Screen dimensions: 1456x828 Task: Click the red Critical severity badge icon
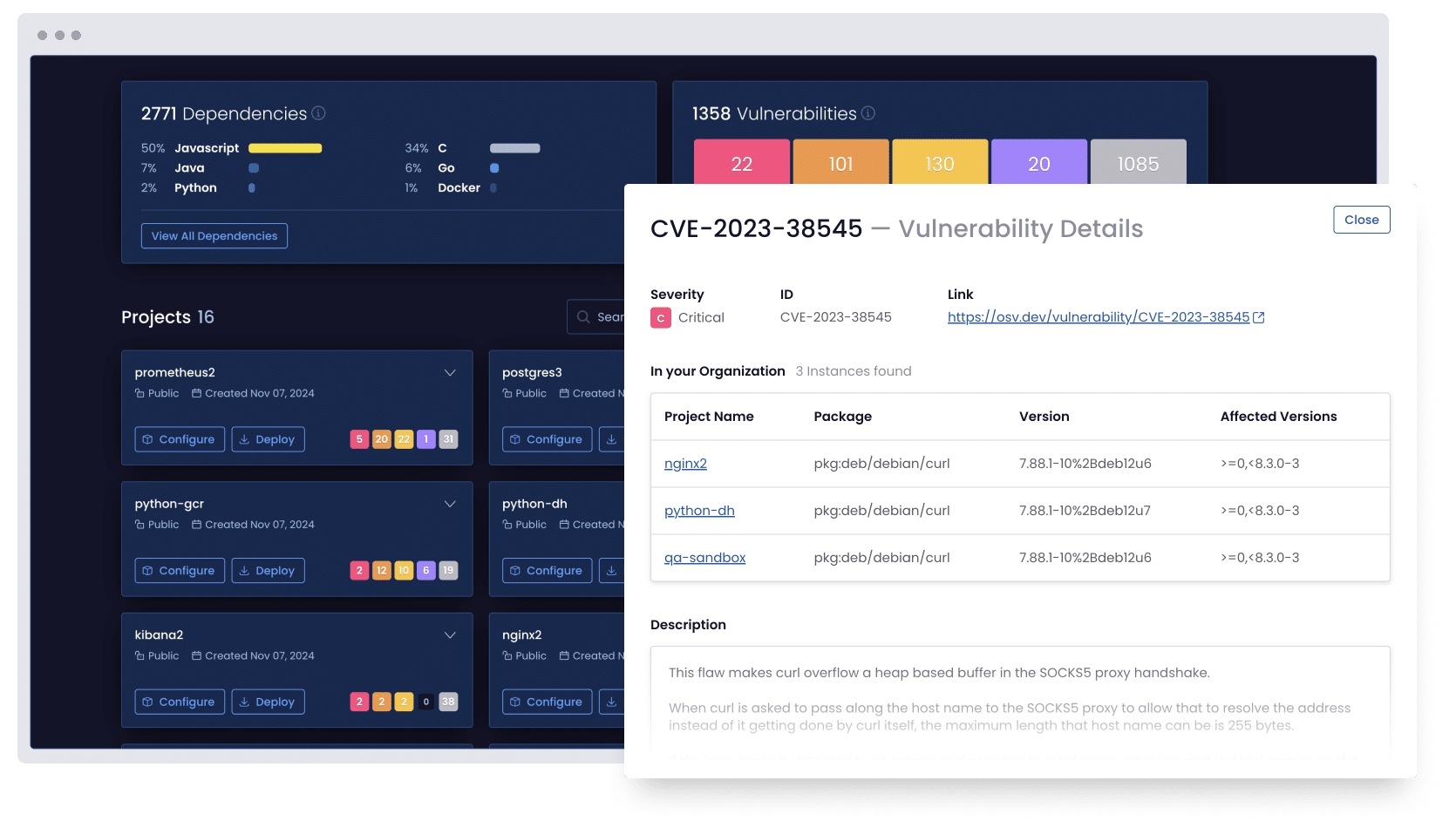(x=661, y=318)
